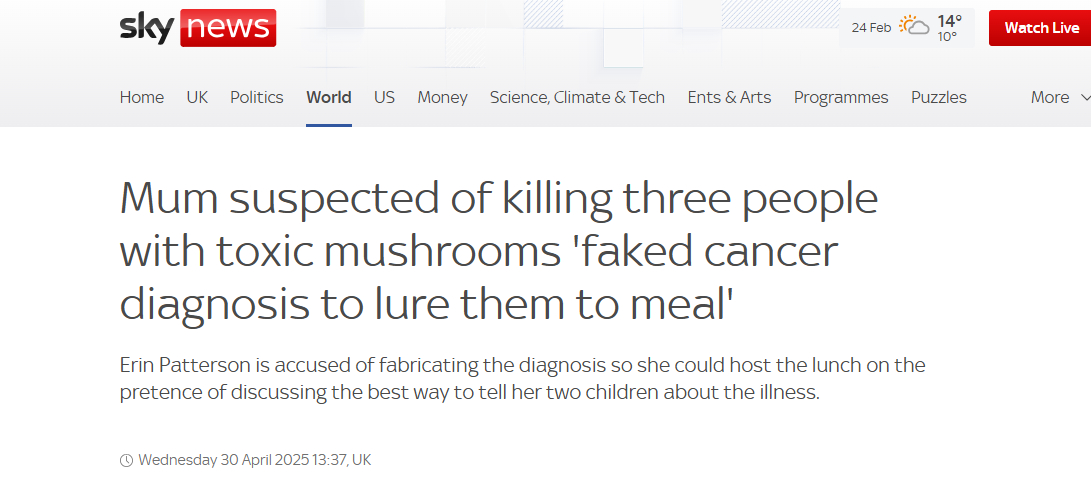Image resolution: width=1091 pixels, height=498 pixels.
Task: Open the Home section
Action: coord(142,97)
